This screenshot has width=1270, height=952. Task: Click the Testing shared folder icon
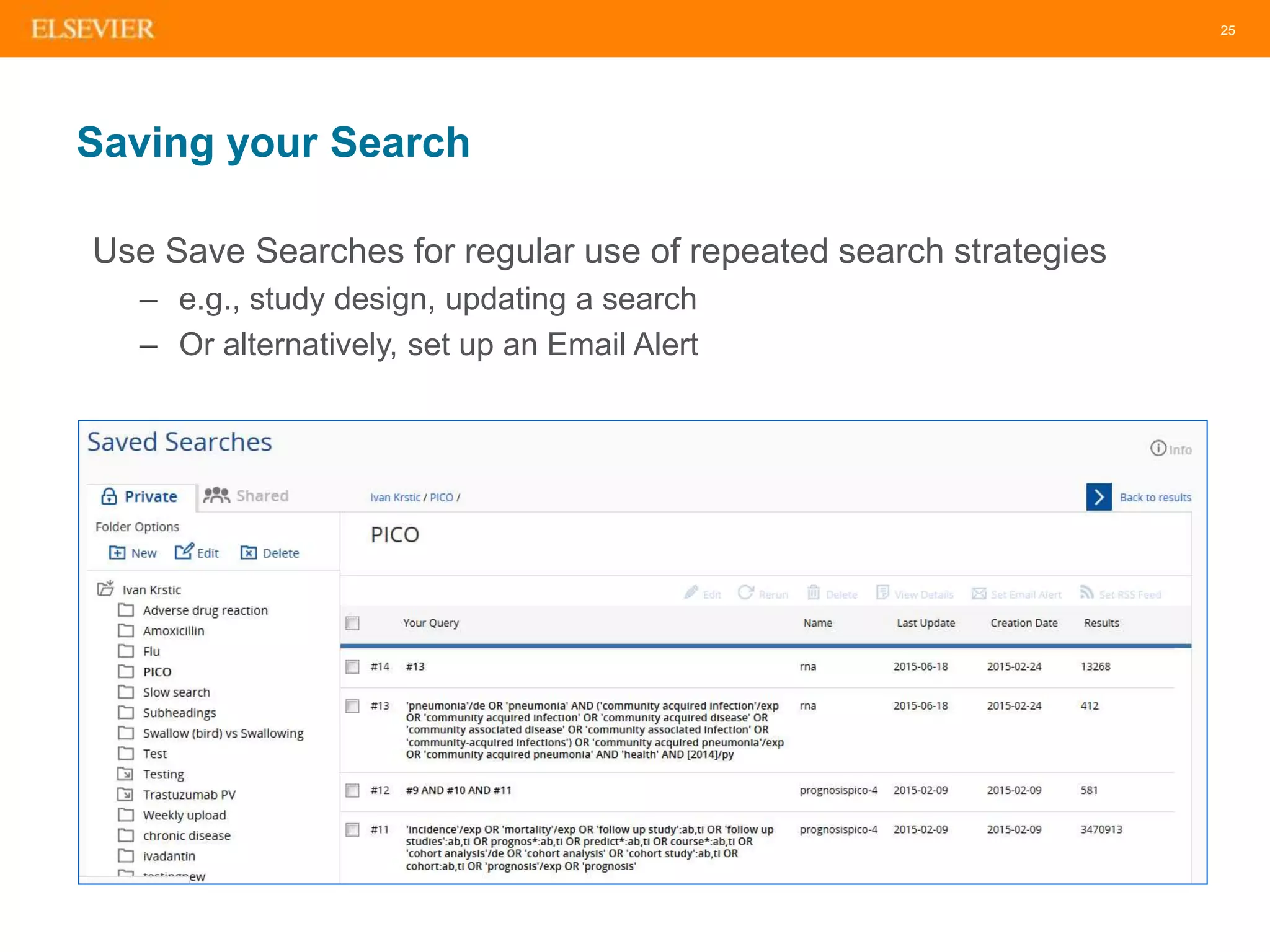tap(125, 773)
